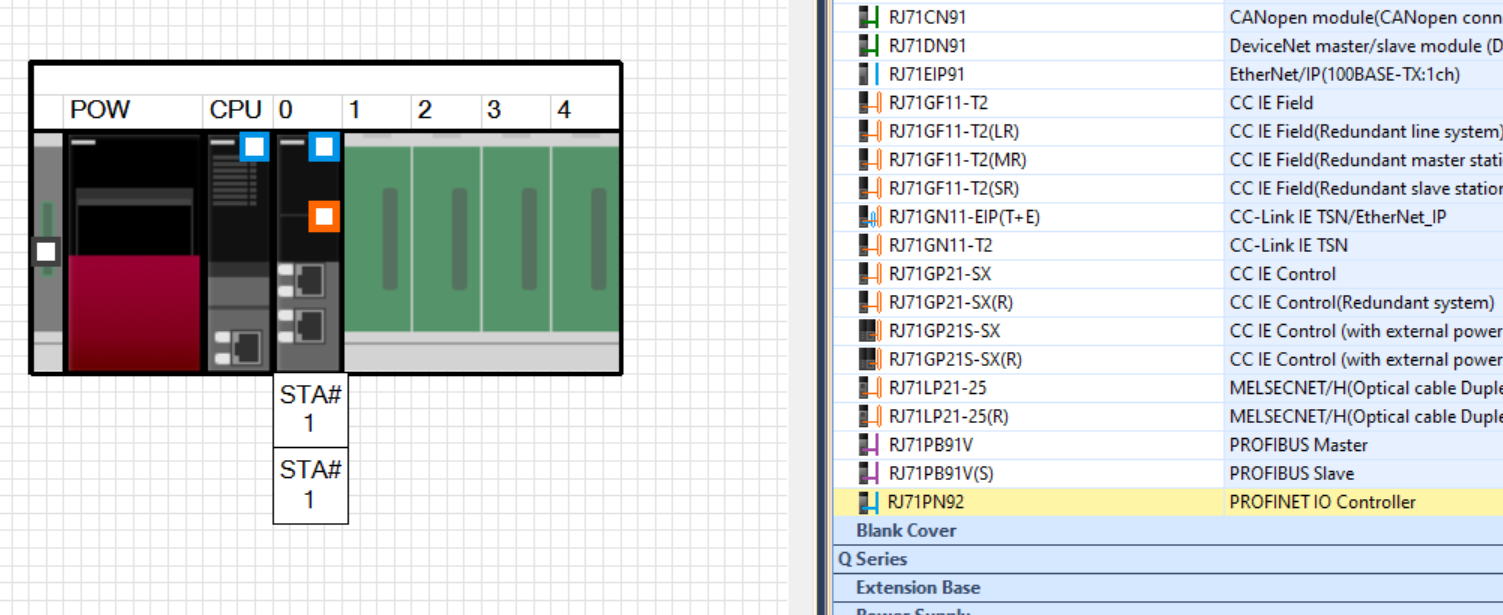Click the RJ71GP21S-SX(R) module icon
The image size is (1503, 615).
tap(869, 359)
